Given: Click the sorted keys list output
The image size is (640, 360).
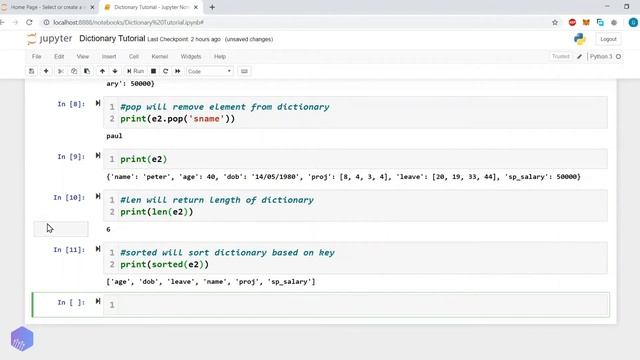Looking at the screenshot, I should [x=211, y=282].
